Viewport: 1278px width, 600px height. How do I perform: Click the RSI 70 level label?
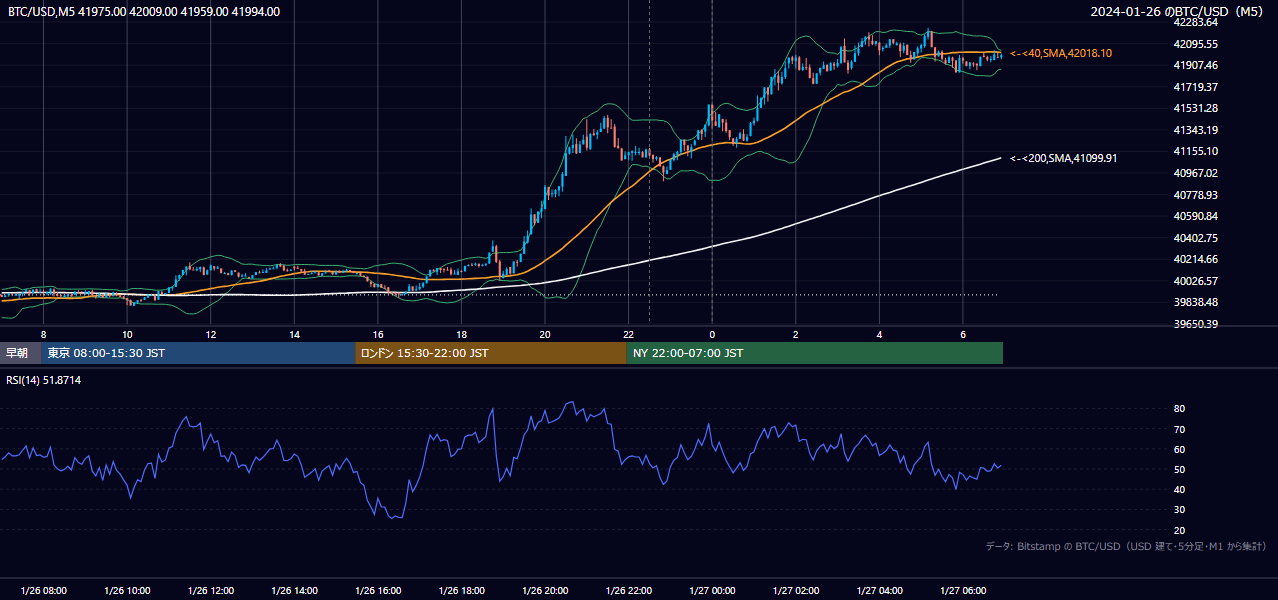[1179, 429]
